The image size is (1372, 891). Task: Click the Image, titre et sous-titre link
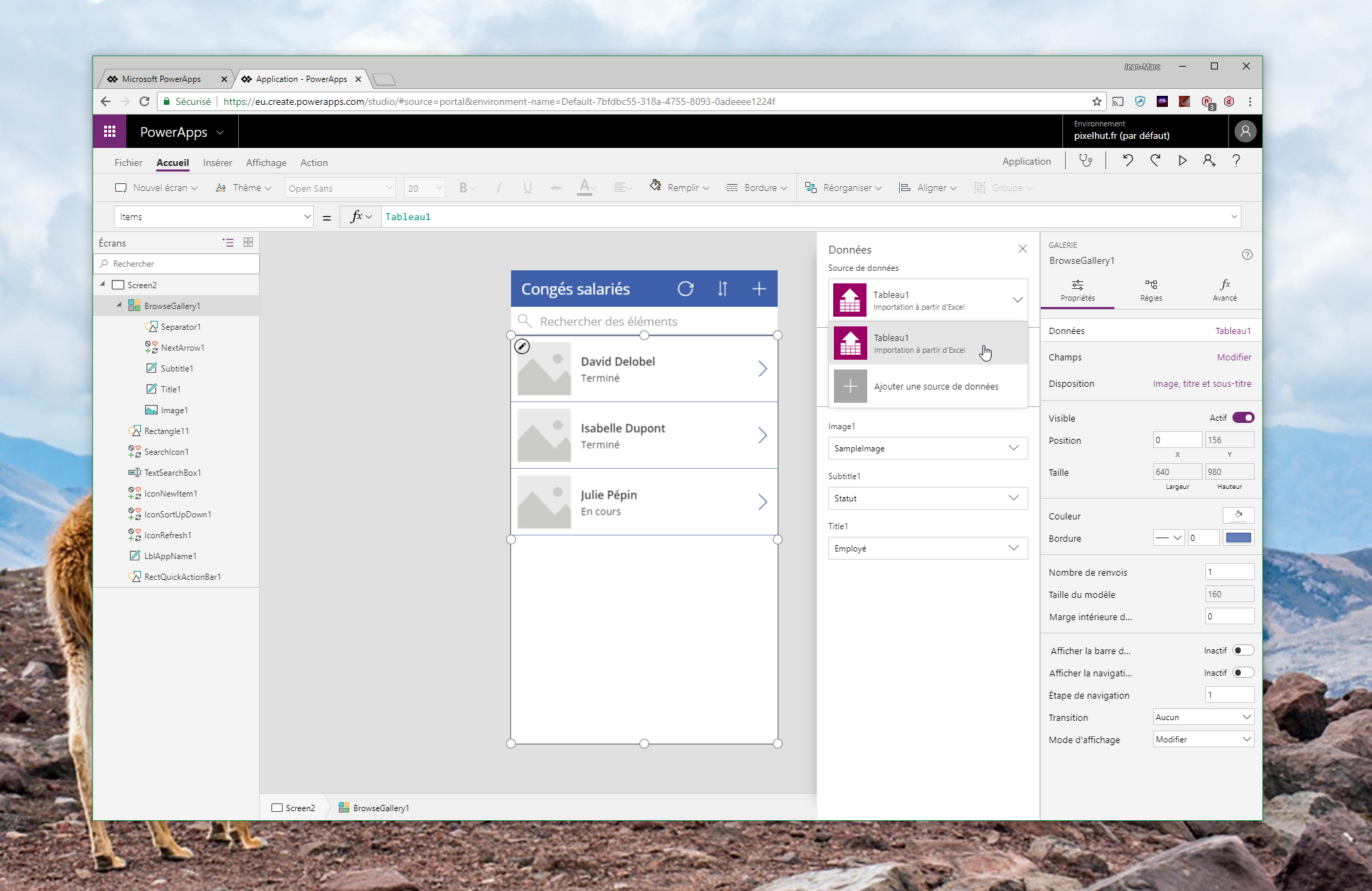1202,383
